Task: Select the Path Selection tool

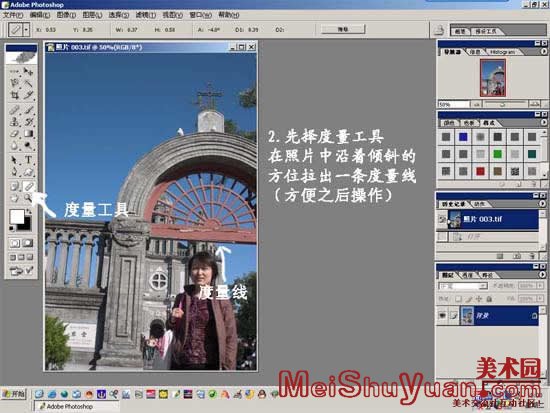Action: [14, 160]
